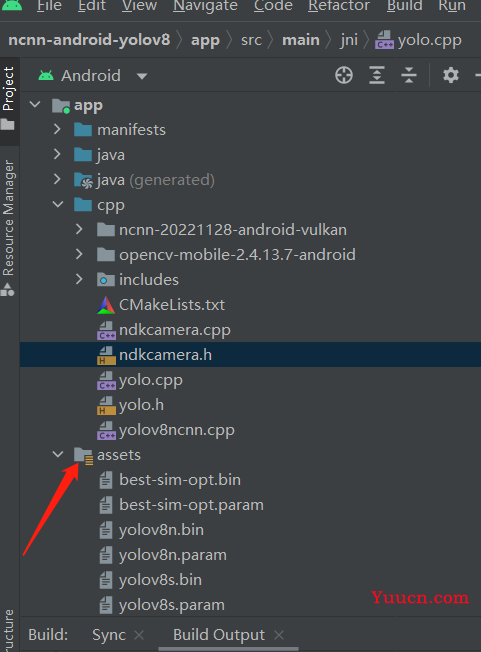Open the Refactor menu
The height and width of the screenshot is (652, 481).
pos(339,6)
